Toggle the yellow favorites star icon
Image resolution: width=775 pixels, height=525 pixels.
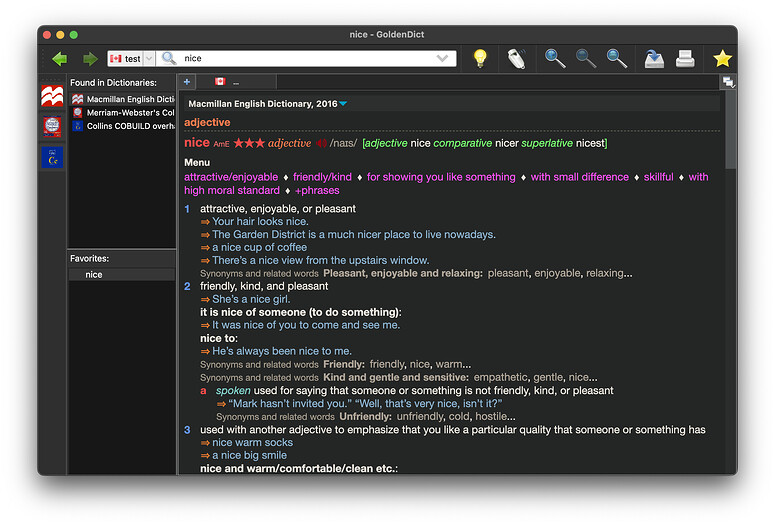pos(722,59)
